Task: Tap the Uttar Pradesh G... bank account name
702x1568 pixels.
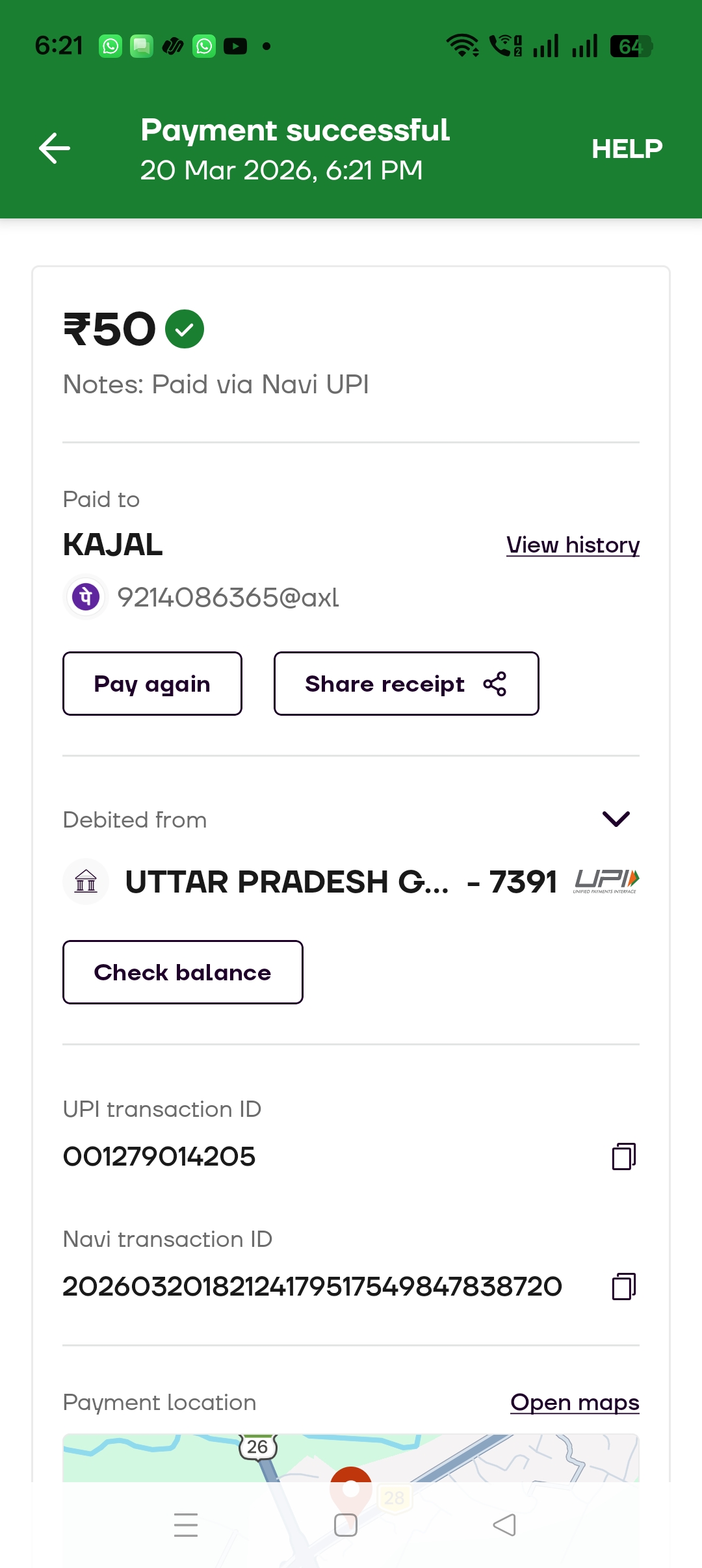Action: (287, 882)
